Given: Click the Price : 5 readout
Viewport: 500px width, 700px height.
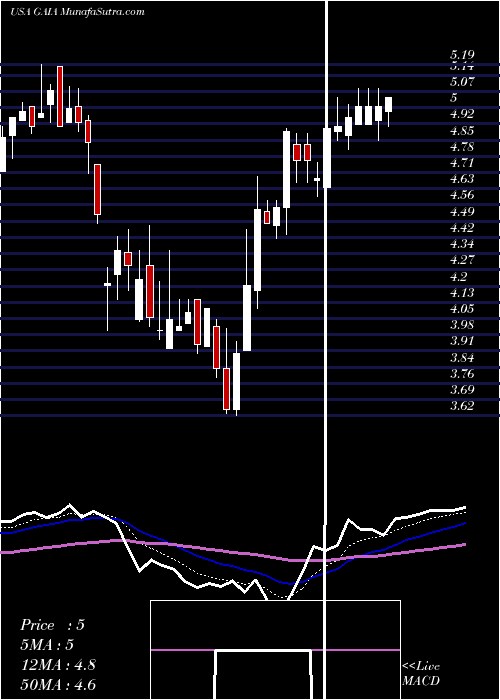Looking at the screenshot, I should [52, 625].
